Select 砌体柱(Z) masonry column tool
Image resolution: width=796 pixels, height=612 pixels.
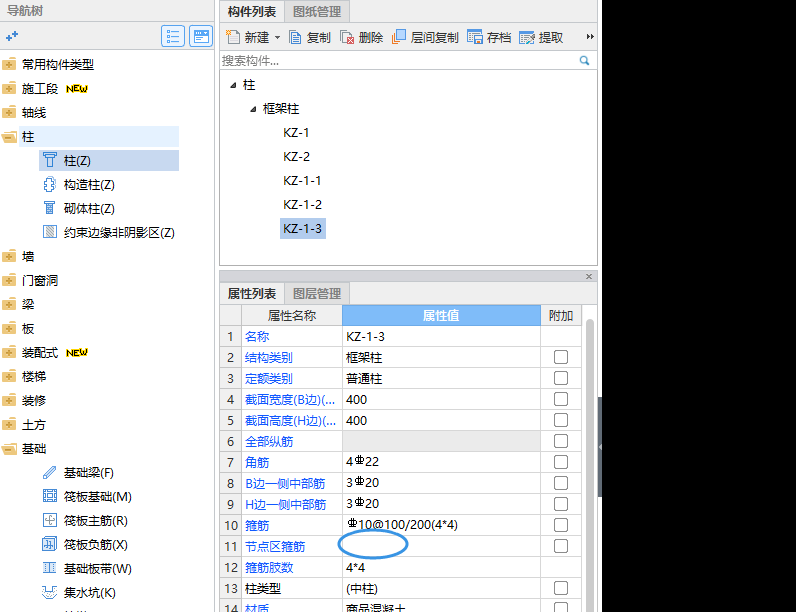(x=79, y=209)
